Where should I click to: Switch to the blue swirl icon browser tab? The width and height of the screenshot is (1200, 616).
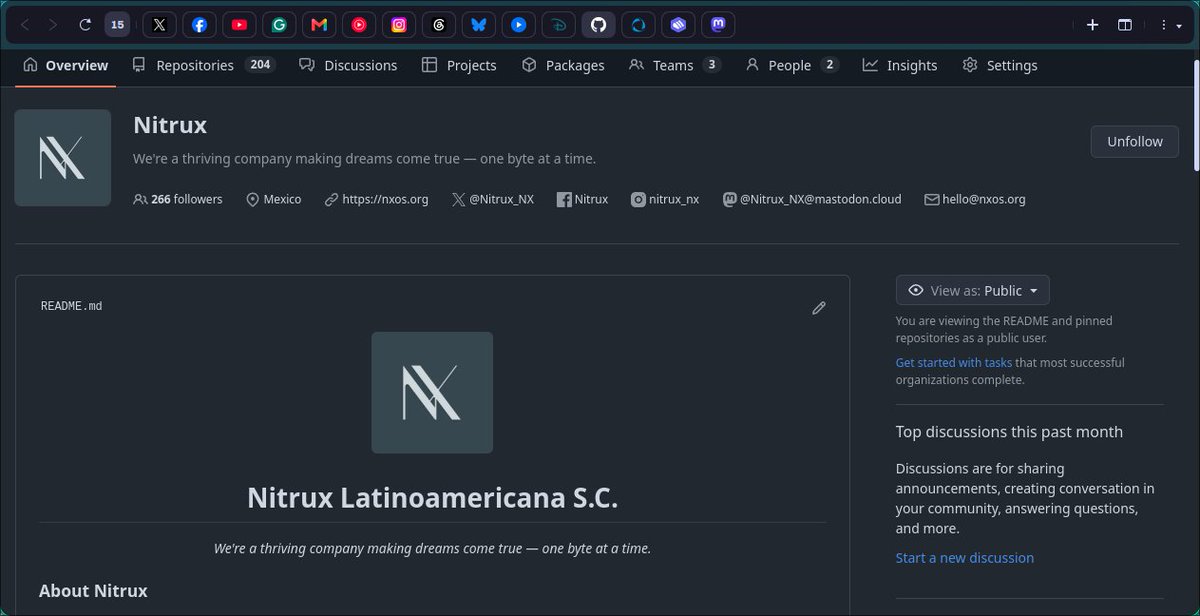639,25
